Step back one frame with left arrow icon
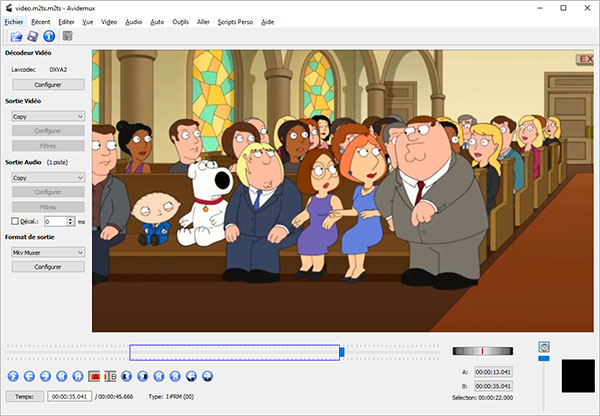This screenshot has width=600, height=416. click(29, 376)
